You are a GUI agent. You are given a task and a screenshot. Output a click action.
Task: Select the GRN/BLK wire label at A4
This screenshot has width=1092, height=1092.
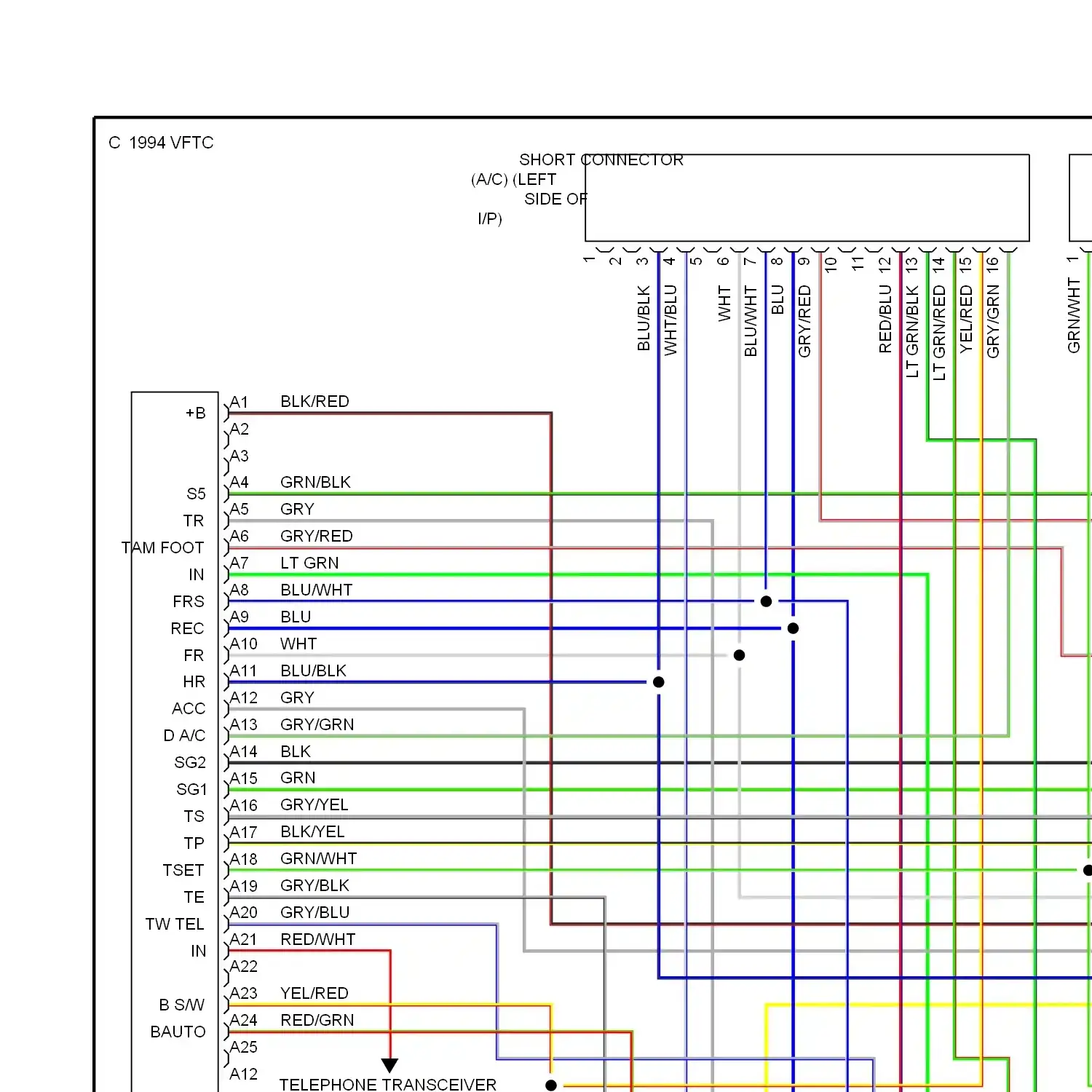[315, 483]
